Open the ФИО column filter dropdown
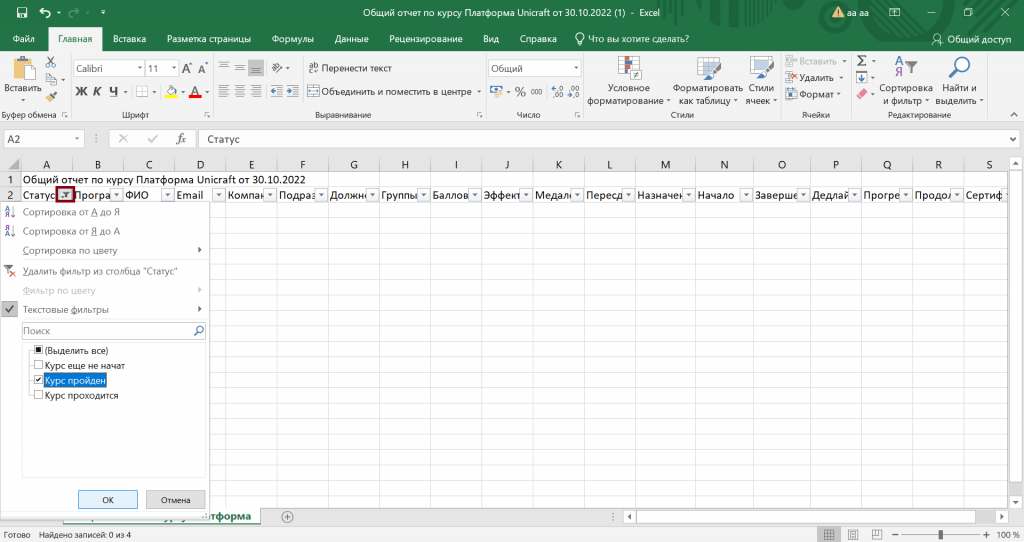Viewport: 1024px width, 542px height. click(168, 195)
